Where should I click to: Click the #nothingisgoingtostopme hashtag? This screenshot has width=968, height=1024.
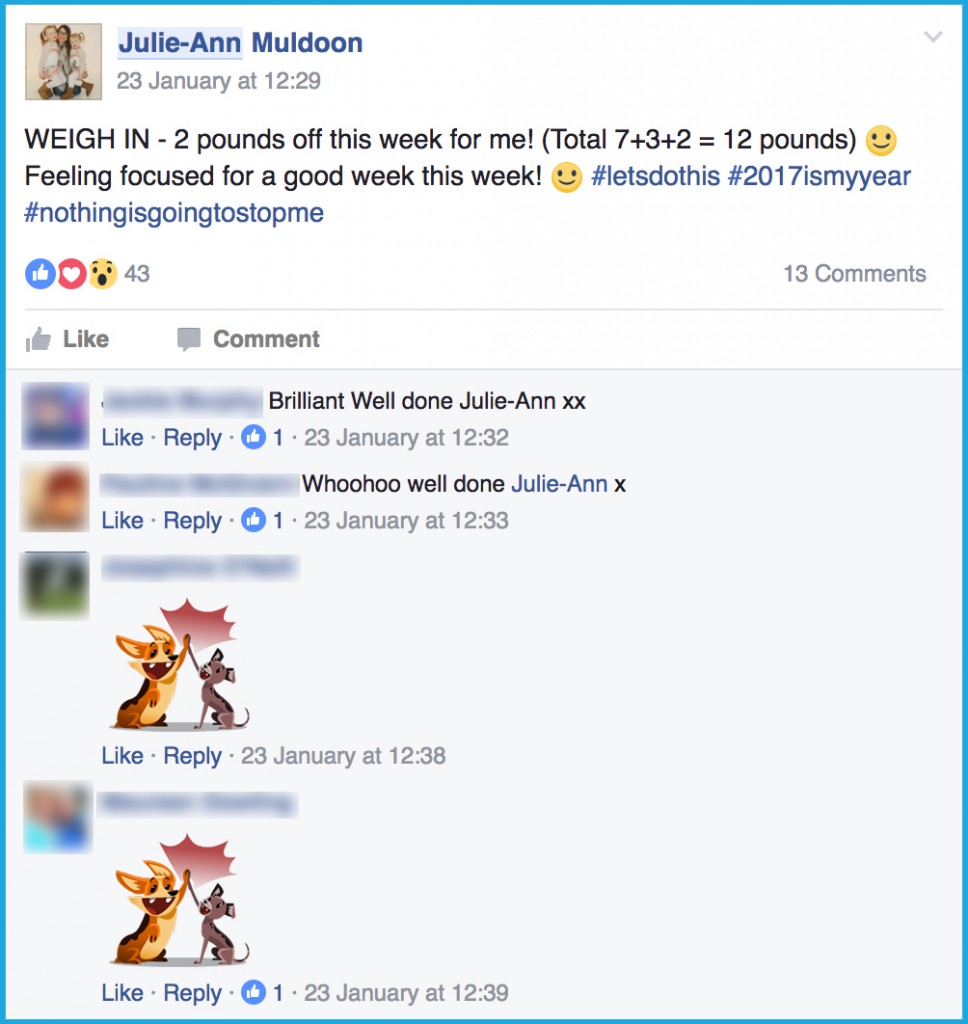[x=174, y=213]
